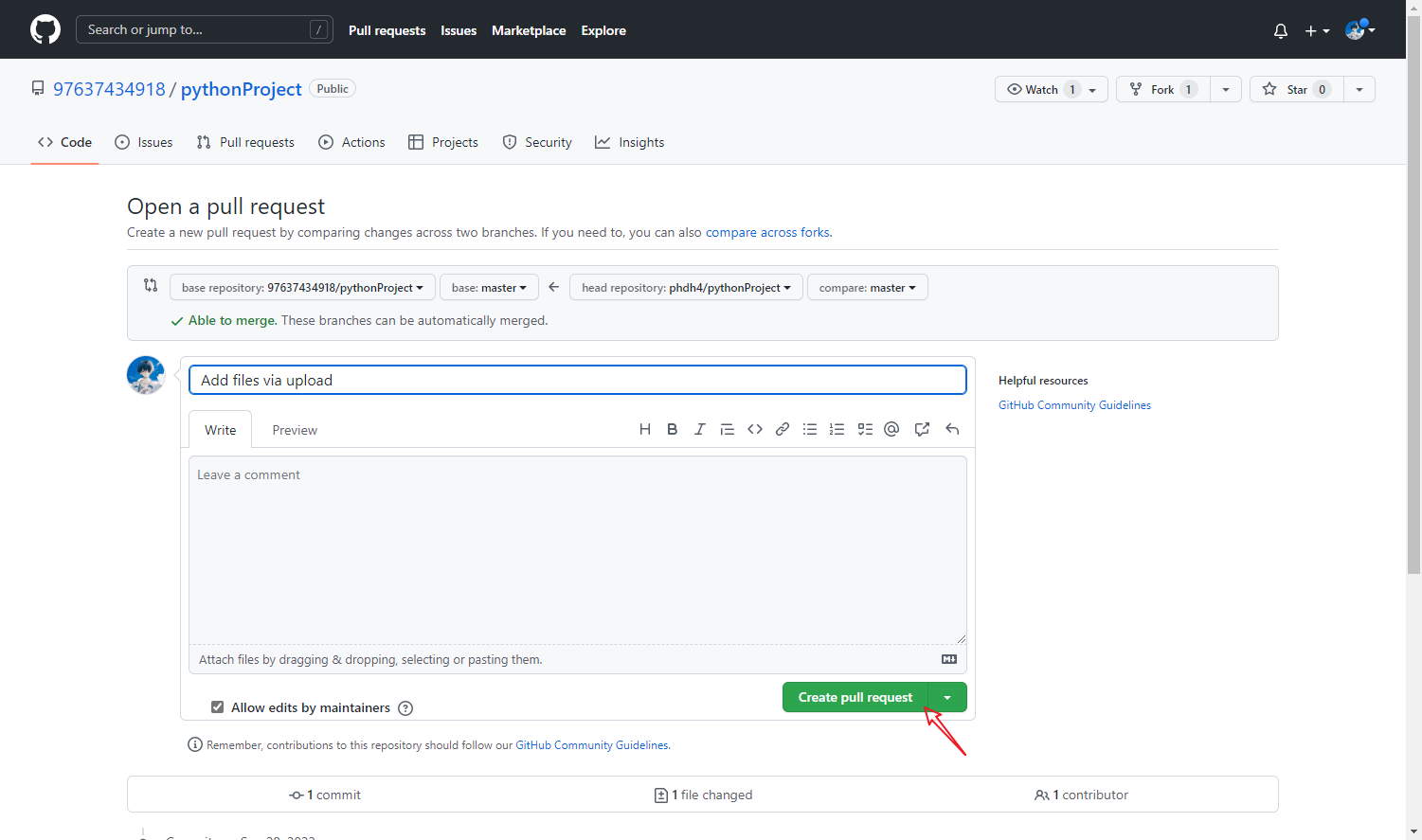Open the Issues repository tab
The height and width of the screenshot is (840, 1422).
(x=144, y=142)
